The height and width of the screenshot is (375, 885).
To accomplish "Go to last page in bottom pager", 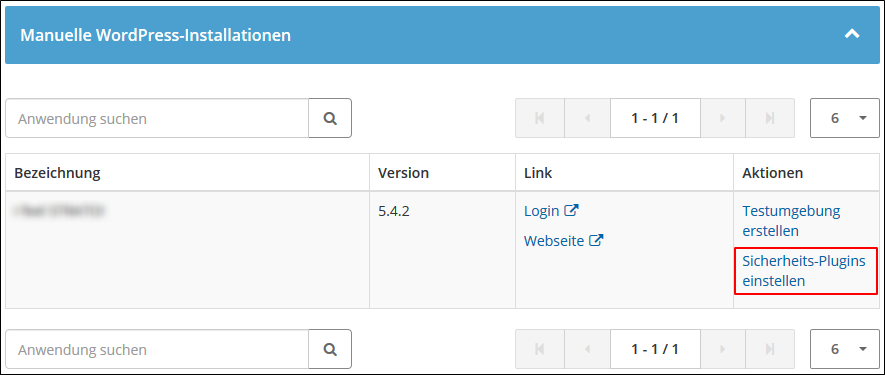I will (x=770, y=349).
